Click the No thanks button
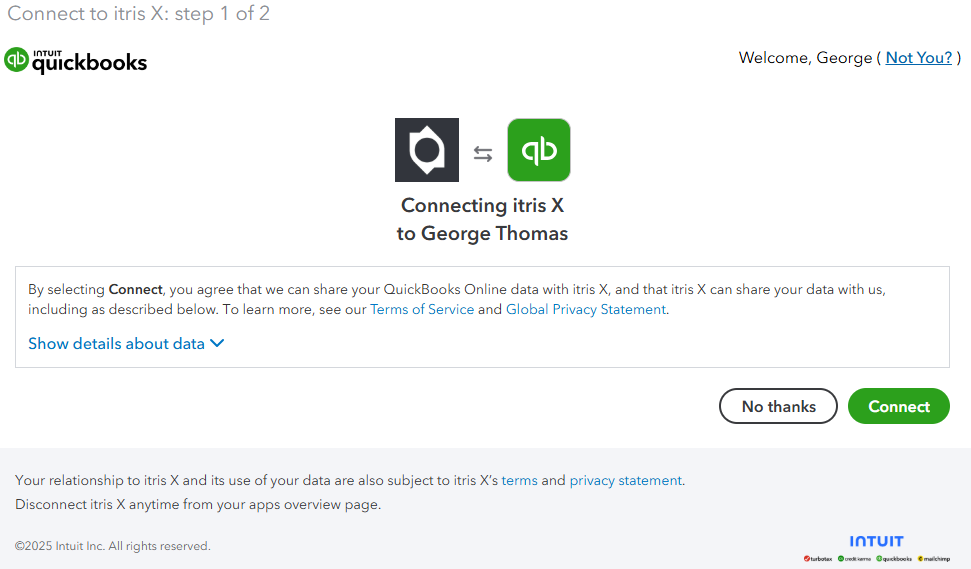 click(778, 406)
